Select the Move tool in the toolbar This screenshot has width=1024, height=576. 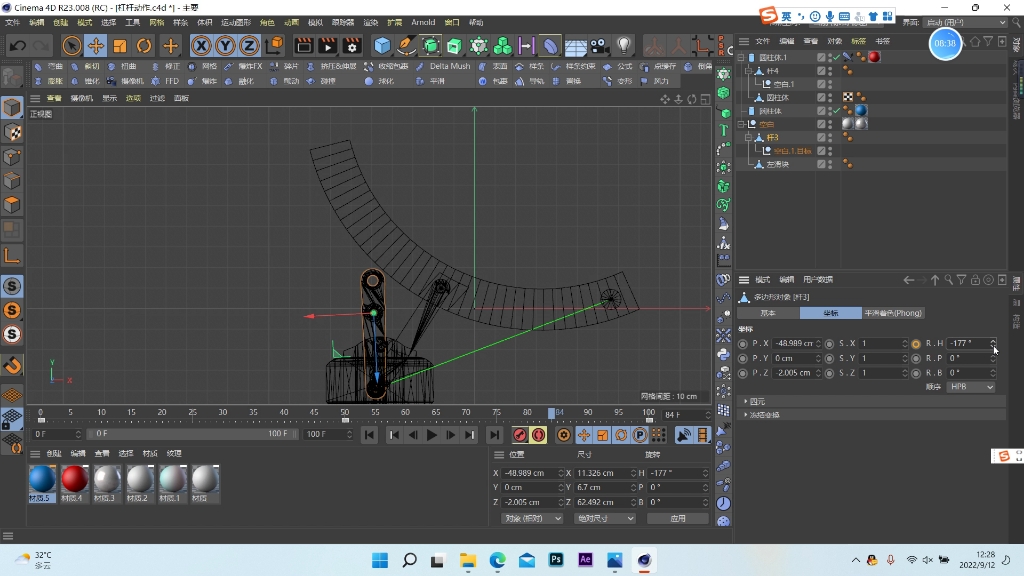(94, 47)
